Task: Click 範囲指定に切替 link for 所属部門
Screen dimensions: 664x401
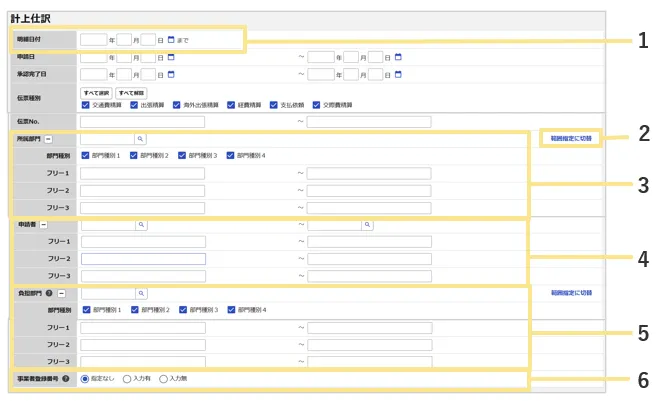Action: click(x=570, y=138)
